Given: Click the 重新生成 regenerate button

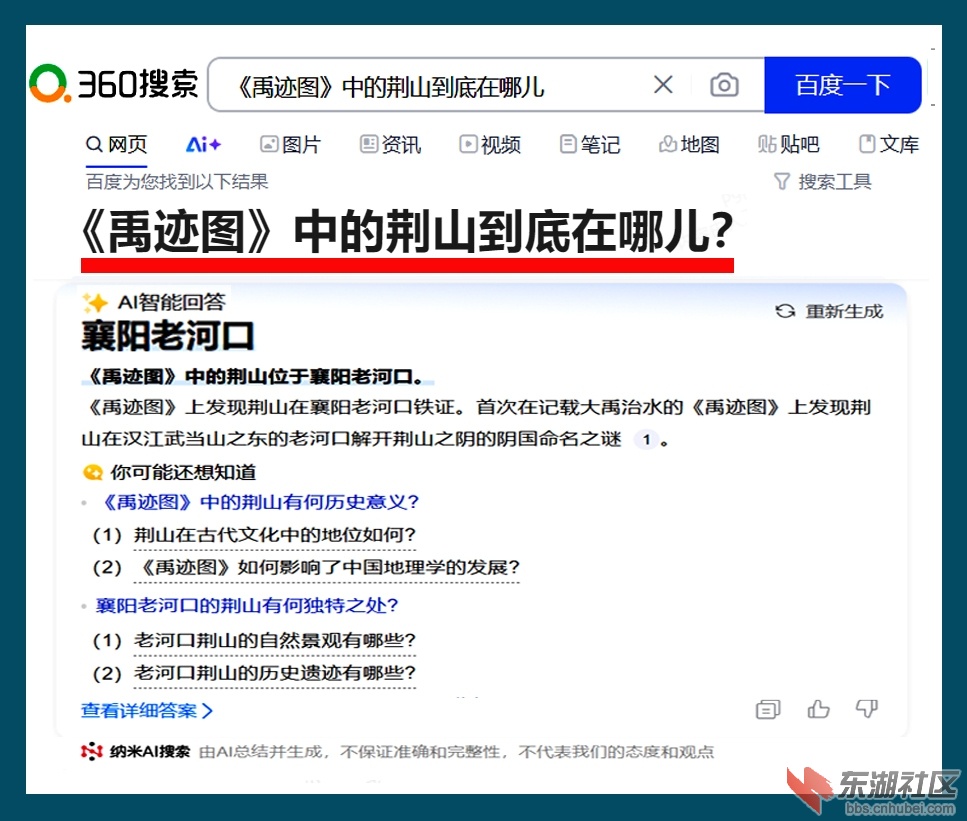Looking at the screenshot, I should point(829,311).
